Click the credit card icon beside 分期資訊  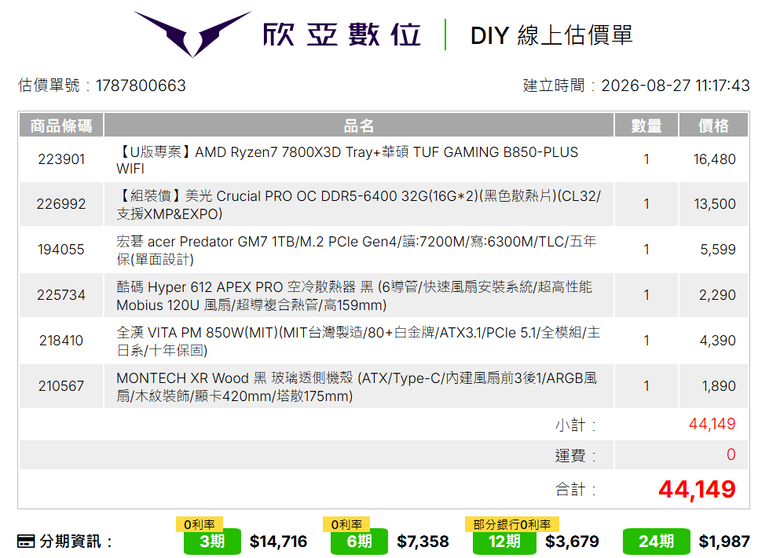26,541
